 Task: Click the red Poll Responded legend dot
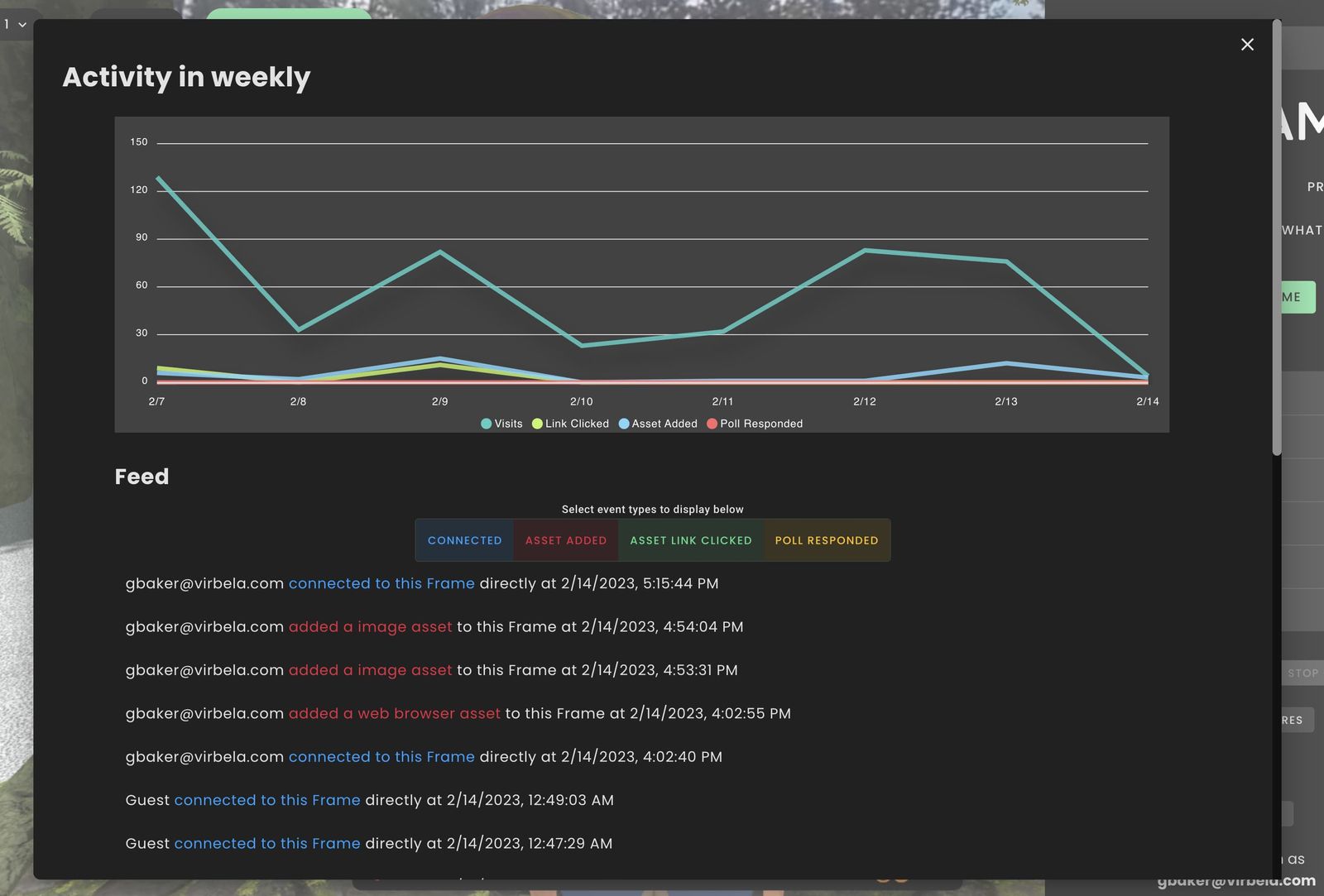coord(712,424)
